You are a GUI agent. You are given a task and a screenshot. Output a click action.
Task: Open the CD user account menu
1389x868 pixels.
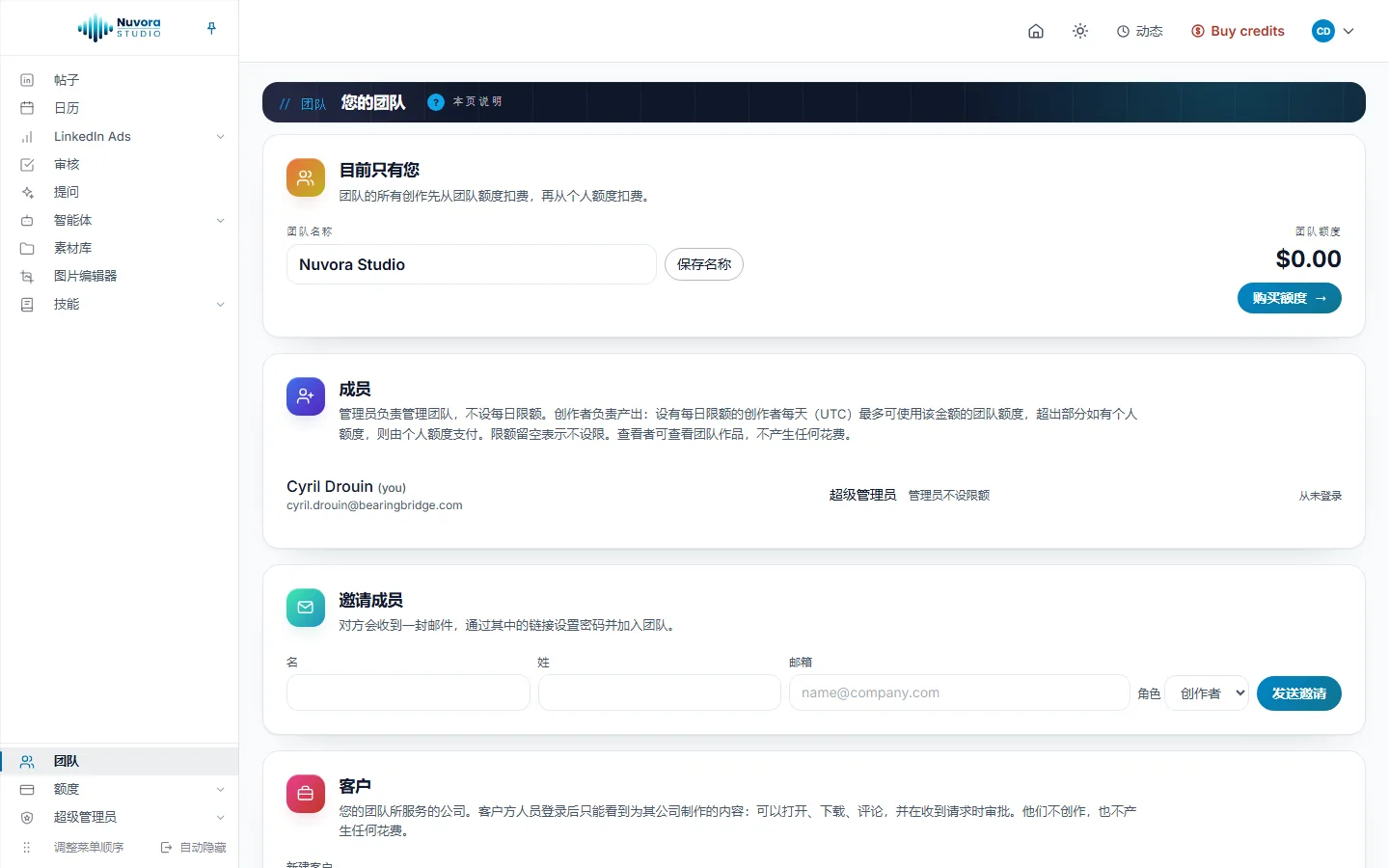tap(1333, 31)
